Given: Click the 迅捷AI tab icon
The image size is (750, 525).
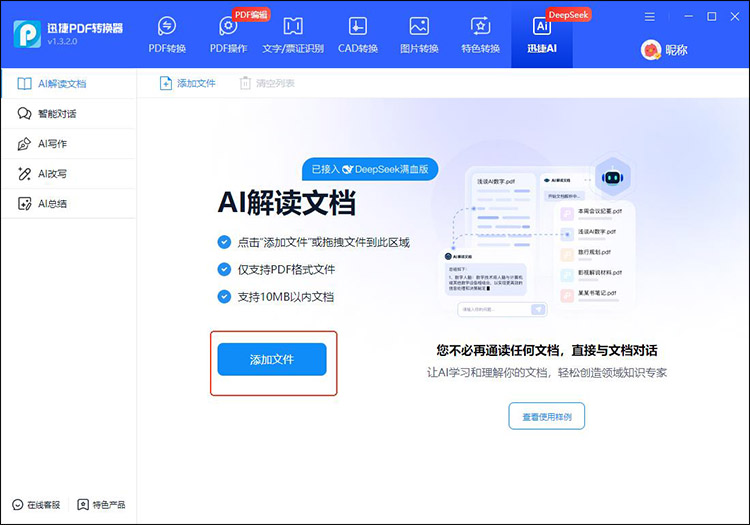Looking at the screenshot, I should pyautogui.click(x=542, y=26).
